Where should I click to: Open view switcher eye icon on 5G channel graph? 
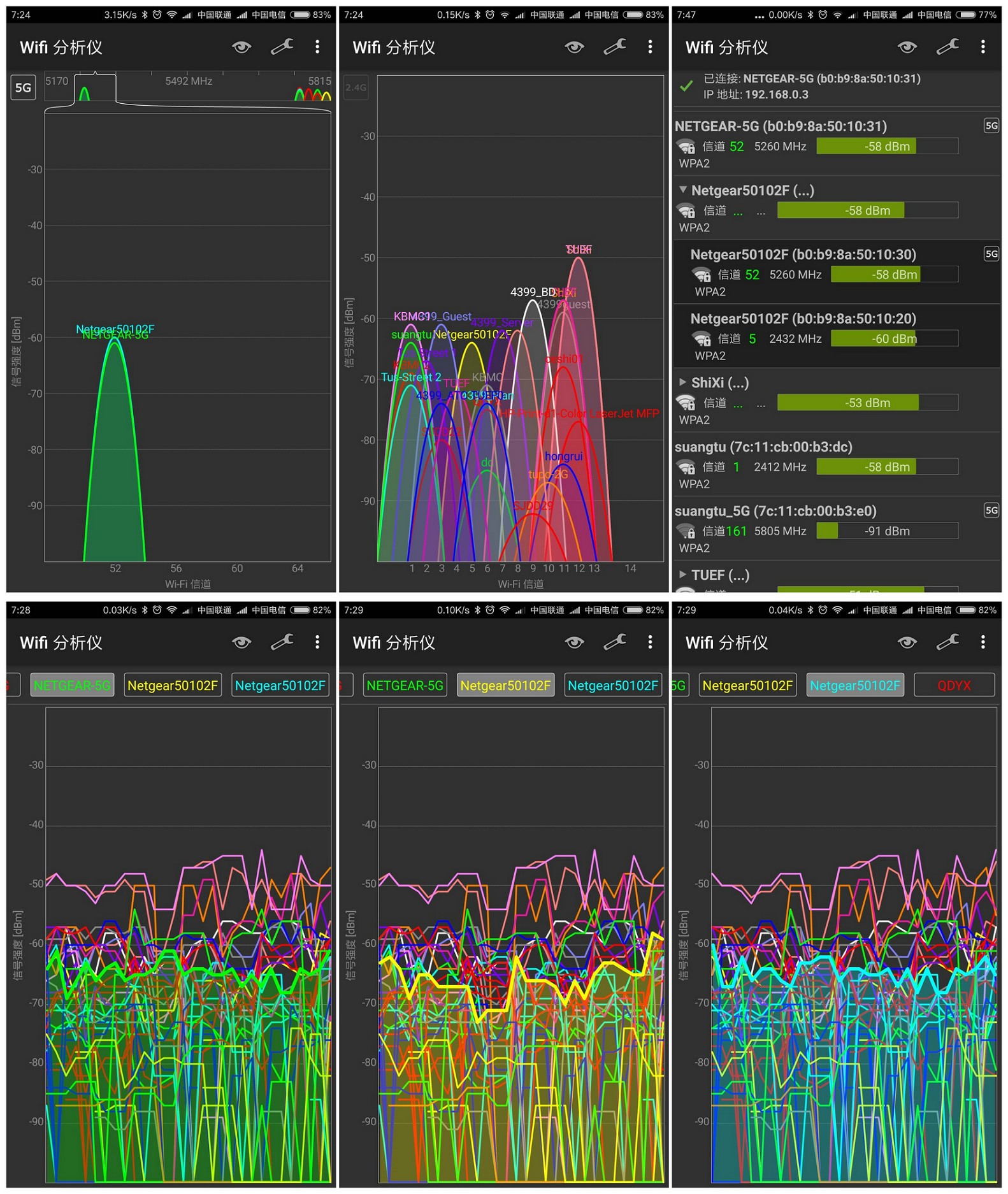click(x=241, y=47)
